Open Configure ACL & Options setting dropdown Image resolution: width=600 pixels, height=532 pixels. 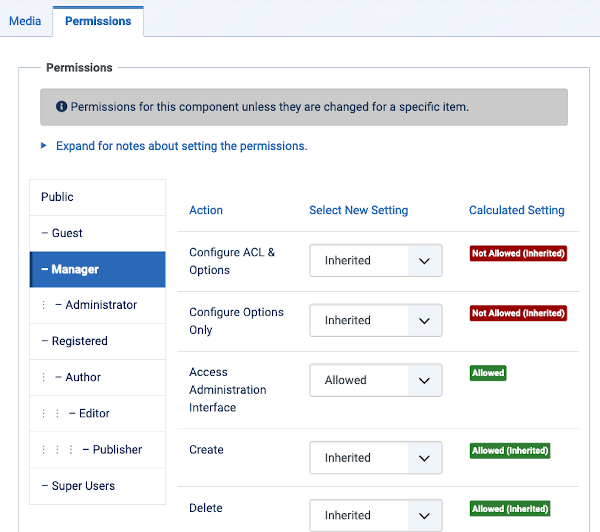pyautogui.click(x=376, y=261)
